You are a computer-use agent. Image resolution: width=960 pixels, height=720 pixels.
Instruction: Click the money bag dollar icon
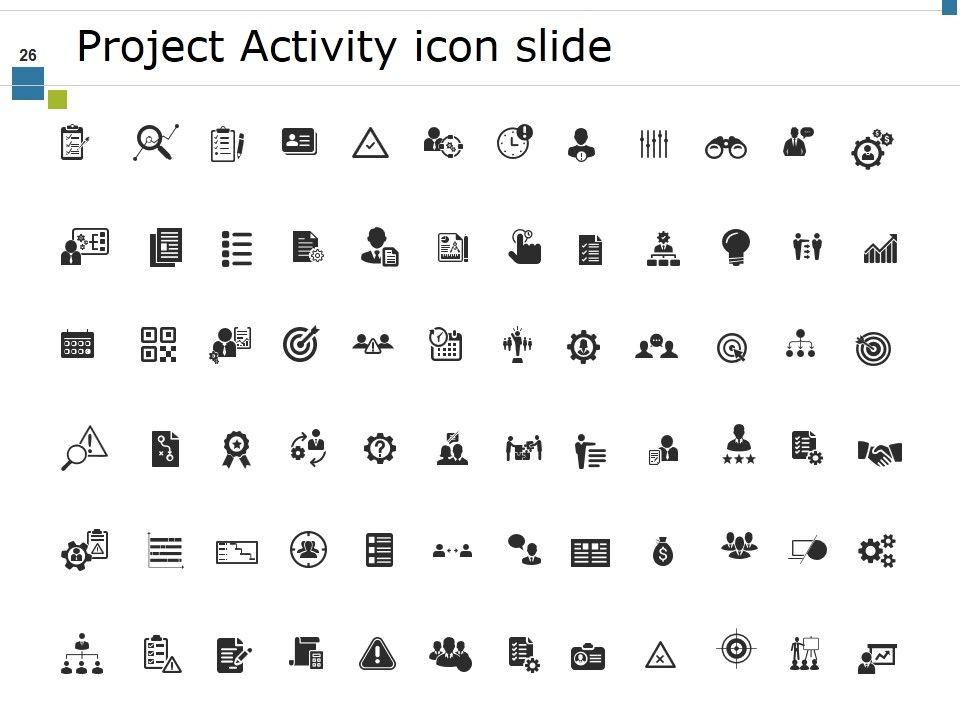point(662,551)
